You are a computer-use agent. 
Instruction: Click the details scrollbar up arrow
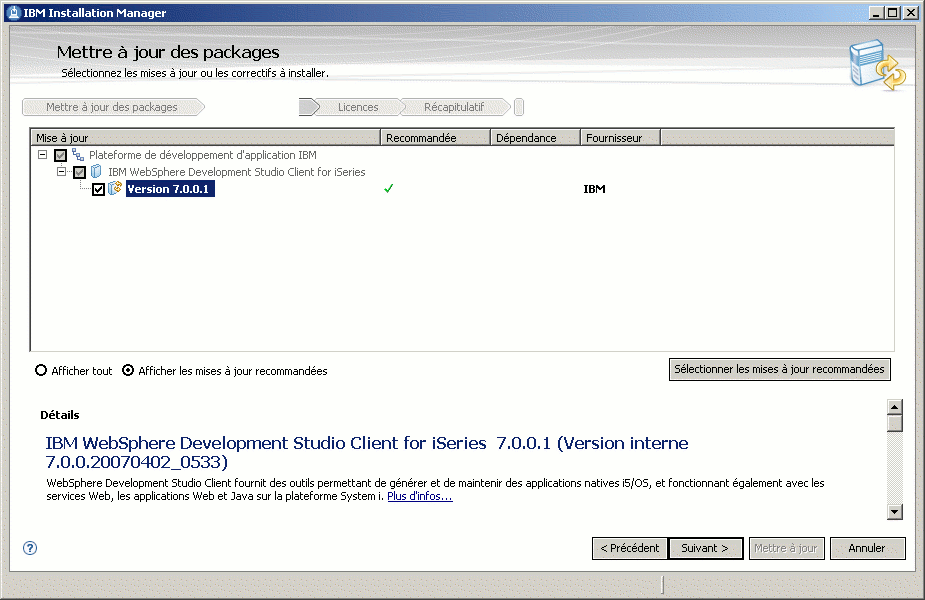click(x=894, y=407)
